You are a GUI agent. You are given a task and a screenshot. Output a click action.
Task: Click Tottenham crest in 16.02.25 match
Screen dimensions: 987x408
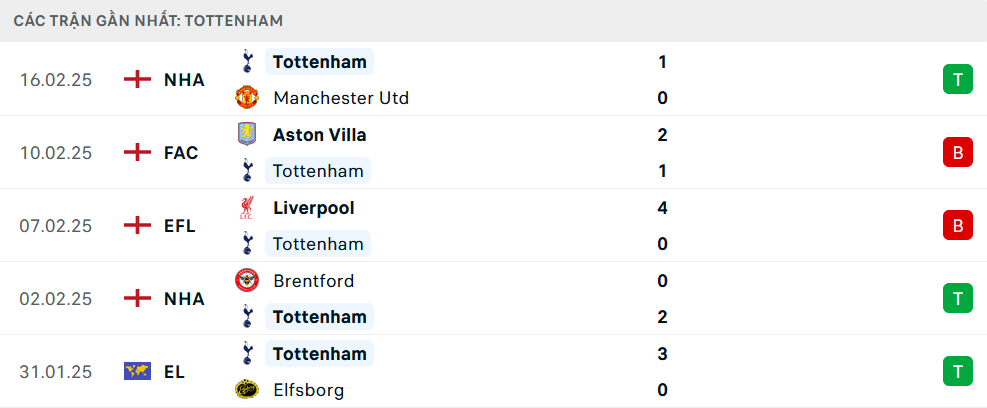tap(247, 62)
